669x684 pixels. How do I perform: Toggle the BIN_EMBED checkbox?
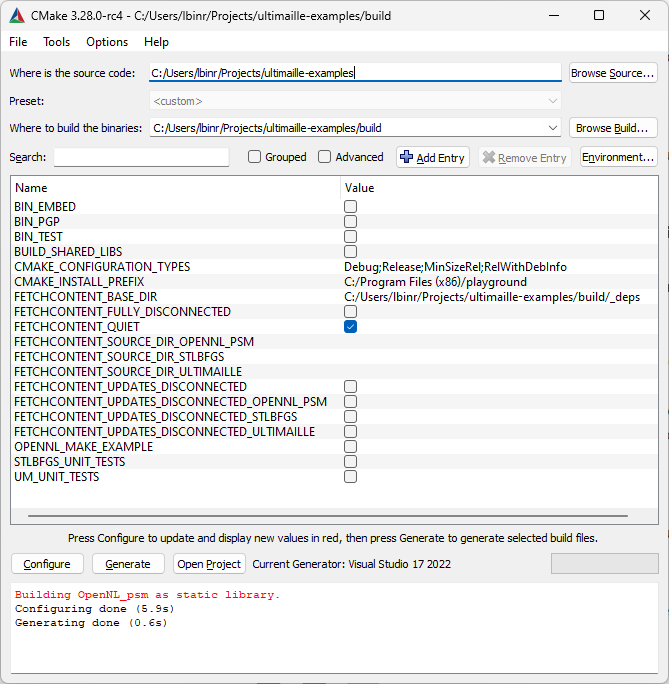coord(350,206)
